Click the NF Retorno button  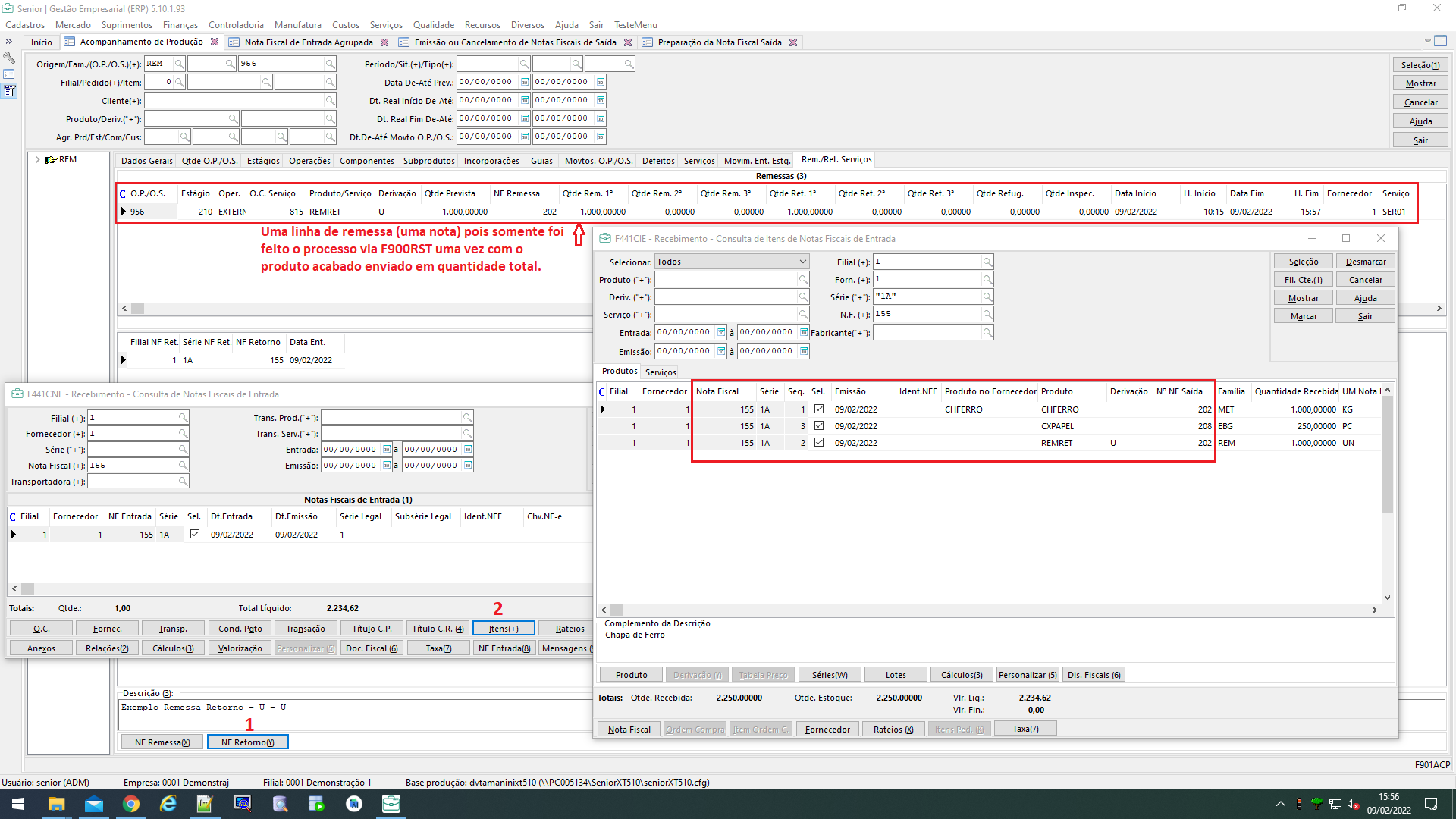pos(247,742)
